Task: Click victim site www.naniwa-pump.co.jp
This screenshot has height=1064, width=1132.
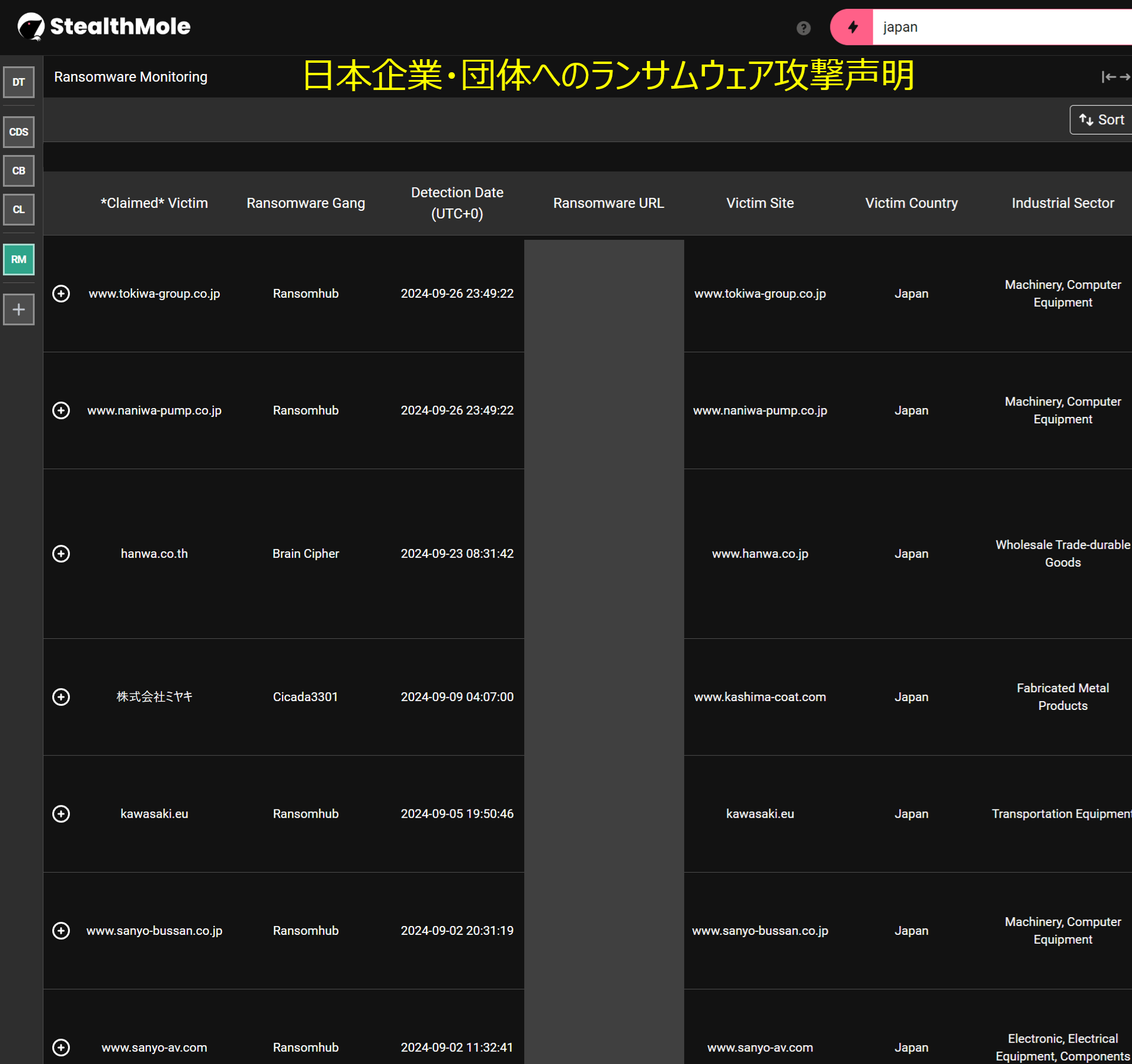Action: click(760, 410)
